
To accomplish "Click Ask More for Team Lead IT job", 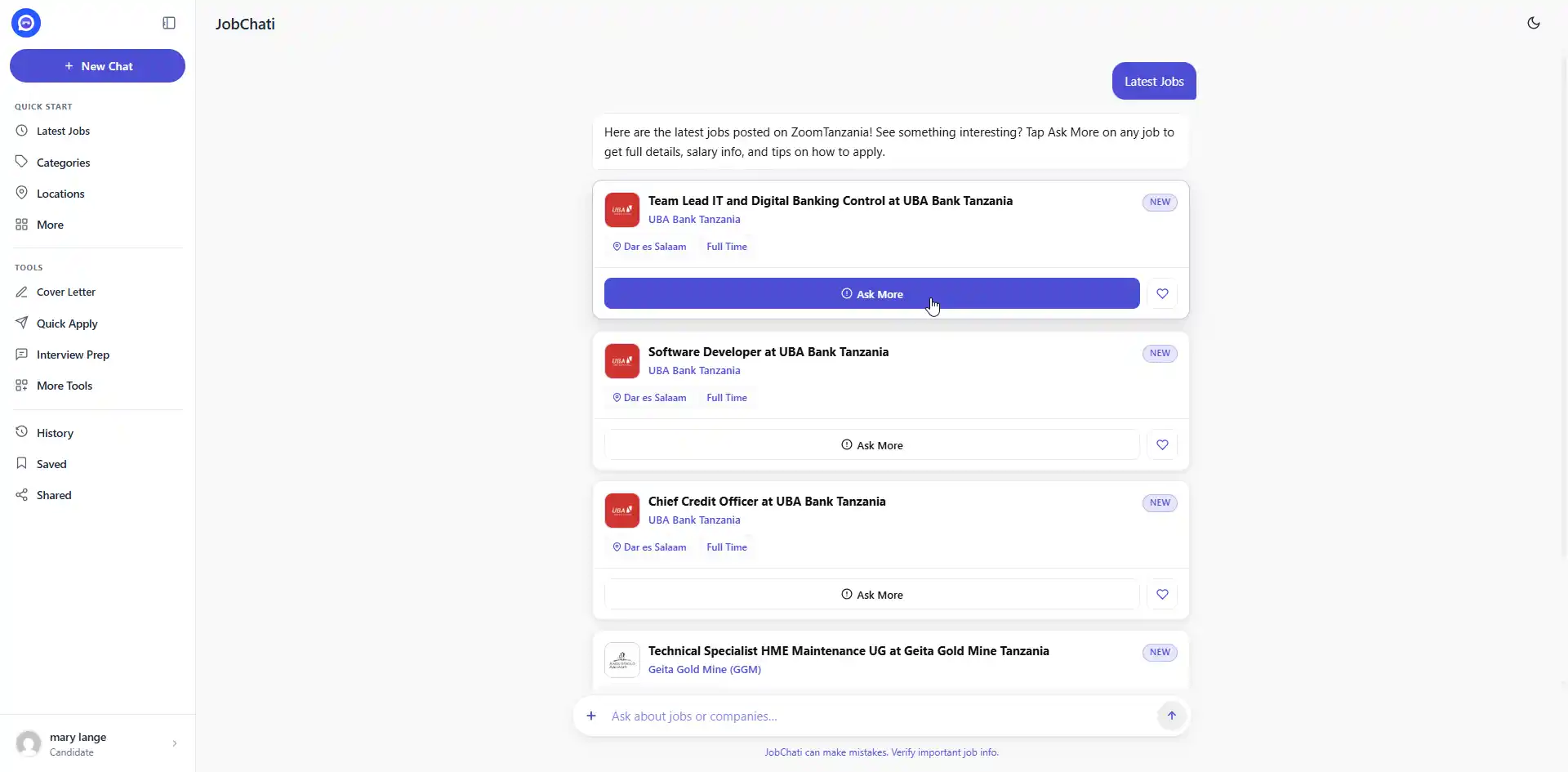I will (x=871, y=294).
